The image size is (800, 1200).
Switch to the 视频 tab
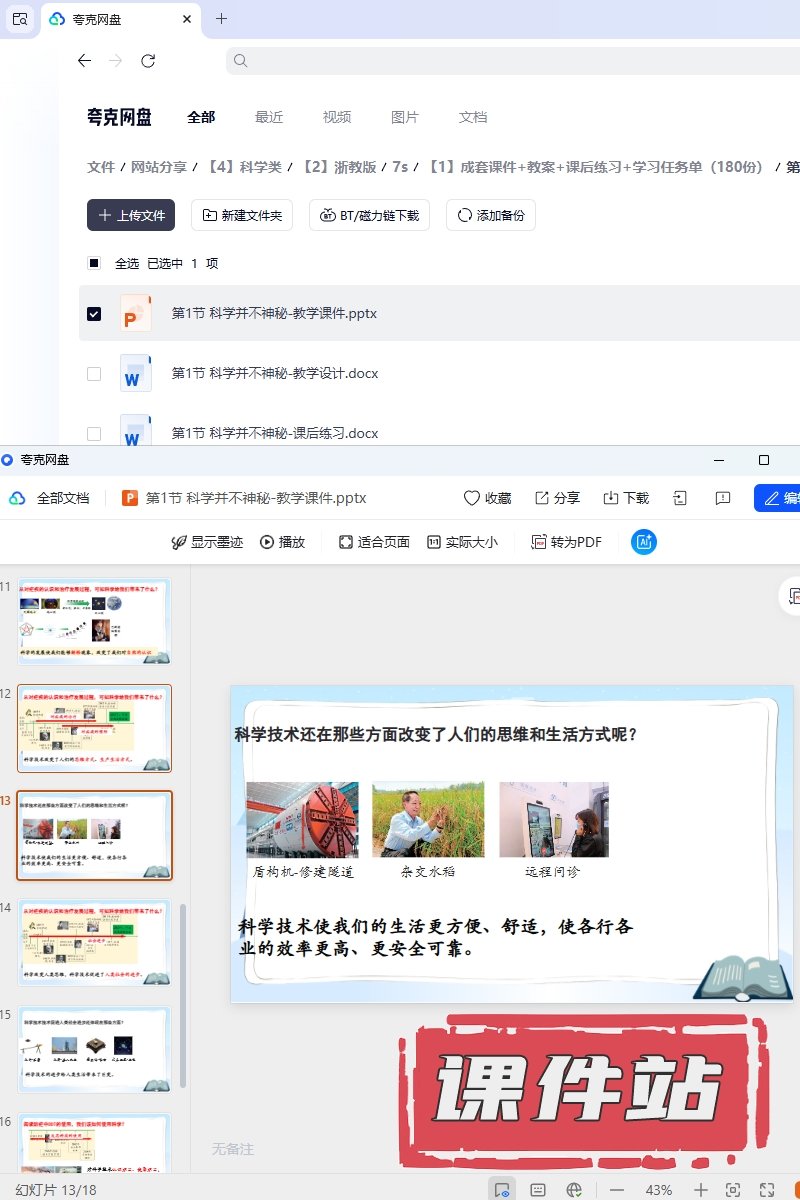(x=337, y=117)
